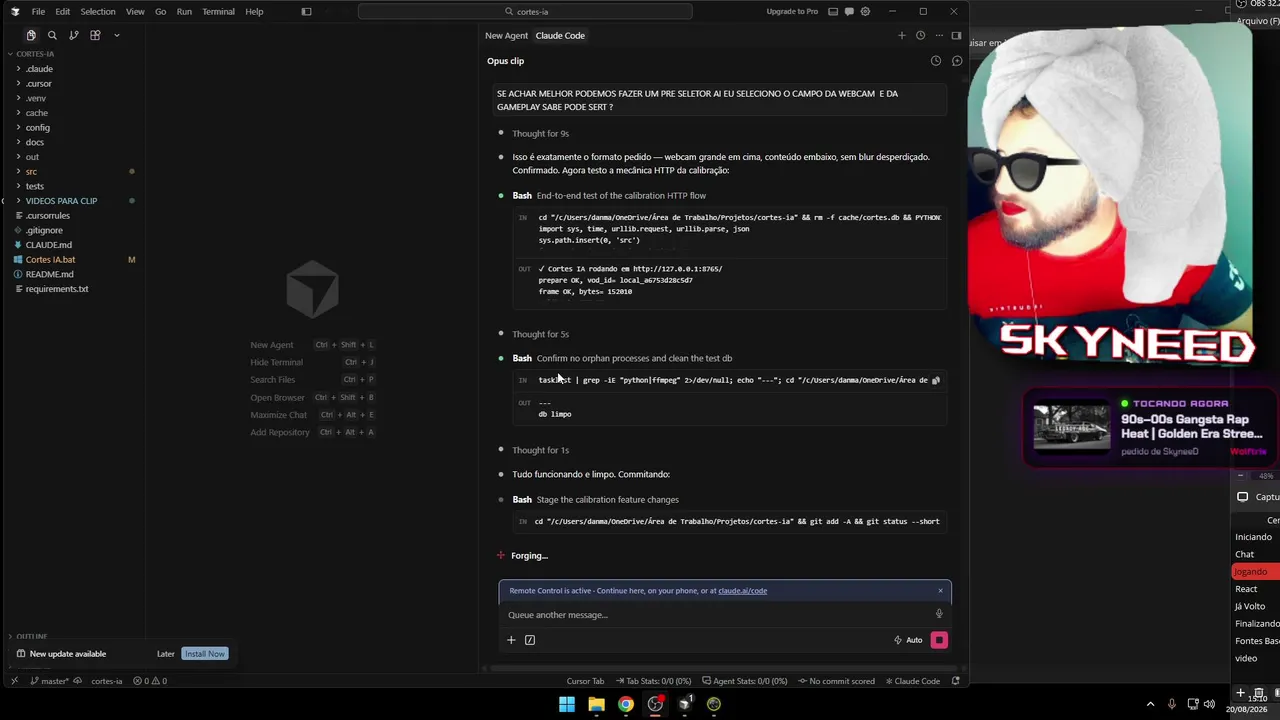This screenshot has width=1280, height=720.
Task: Switch to the Claude Code tab
Action: (560, 36)
